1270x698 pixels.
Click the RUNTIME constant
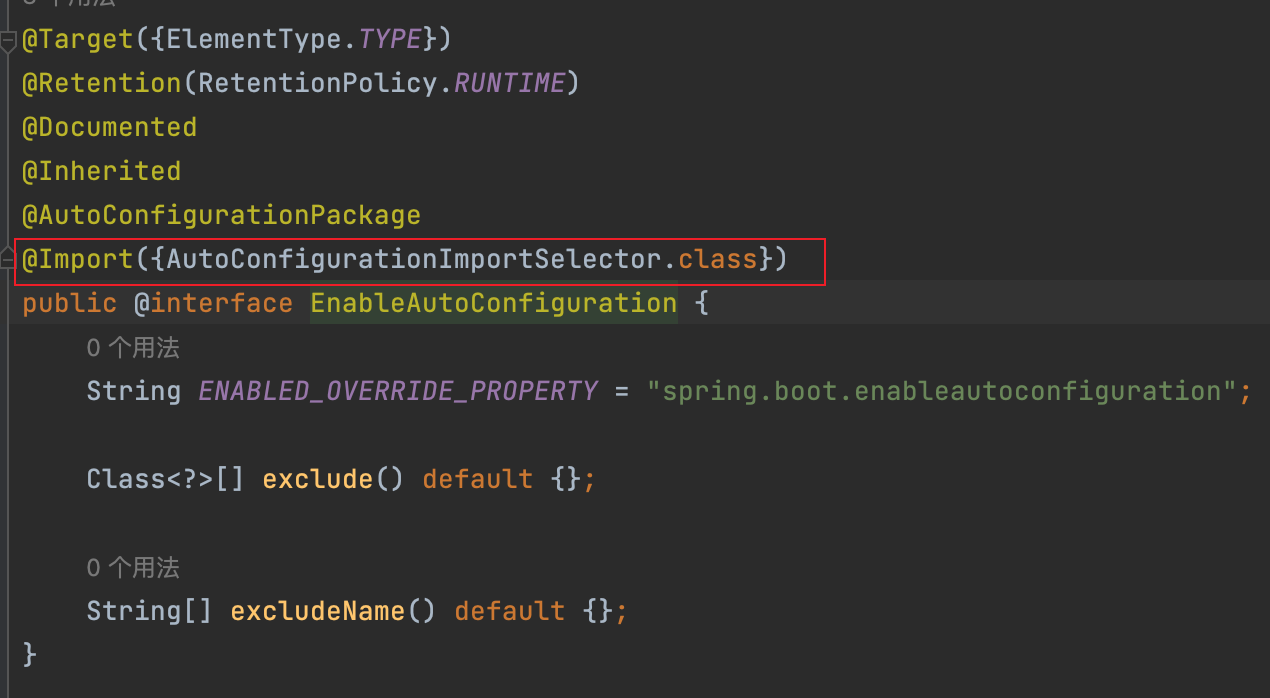(x=509, y=83)
